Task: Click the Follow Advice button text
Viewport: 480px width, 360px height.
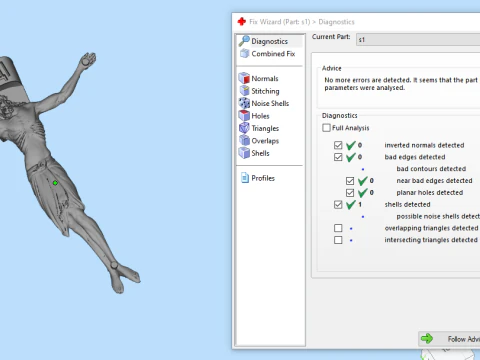Action: click(x=464, y=339)
